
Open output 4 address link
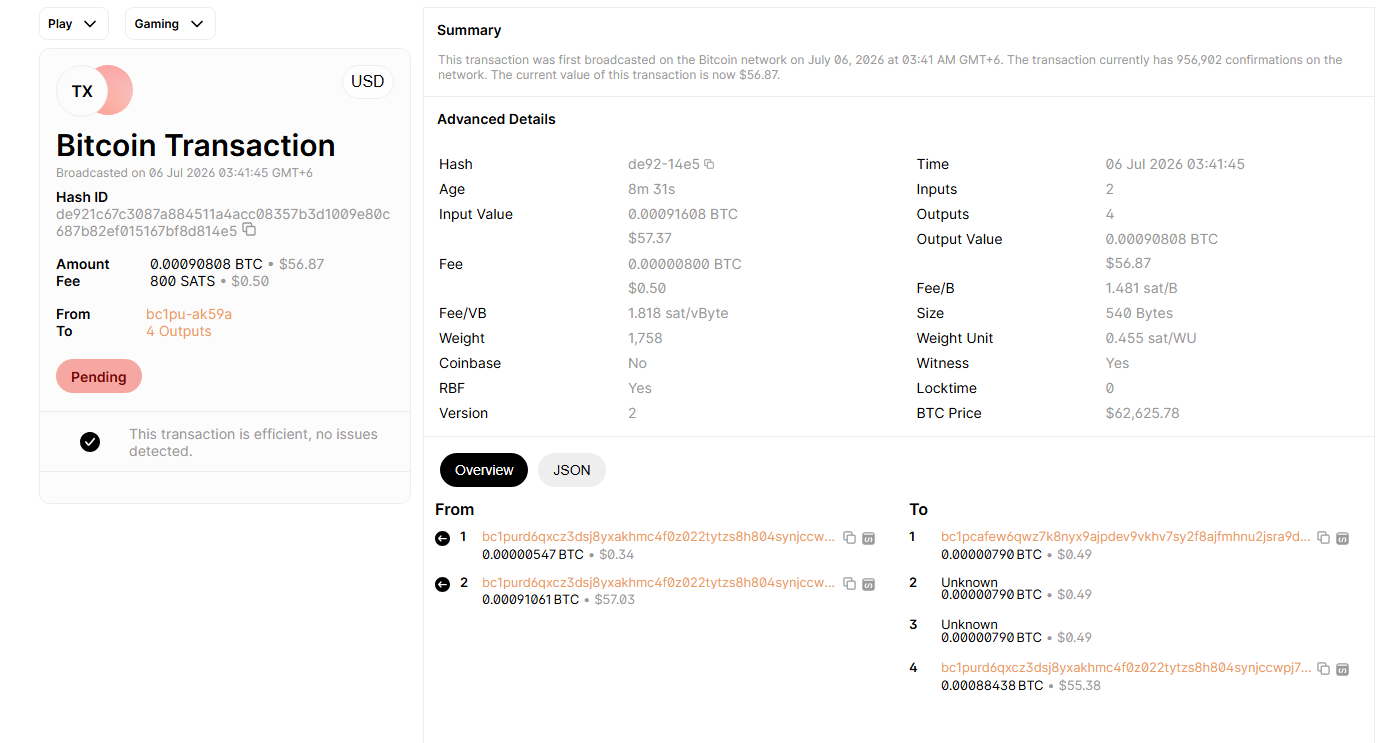1125,668
